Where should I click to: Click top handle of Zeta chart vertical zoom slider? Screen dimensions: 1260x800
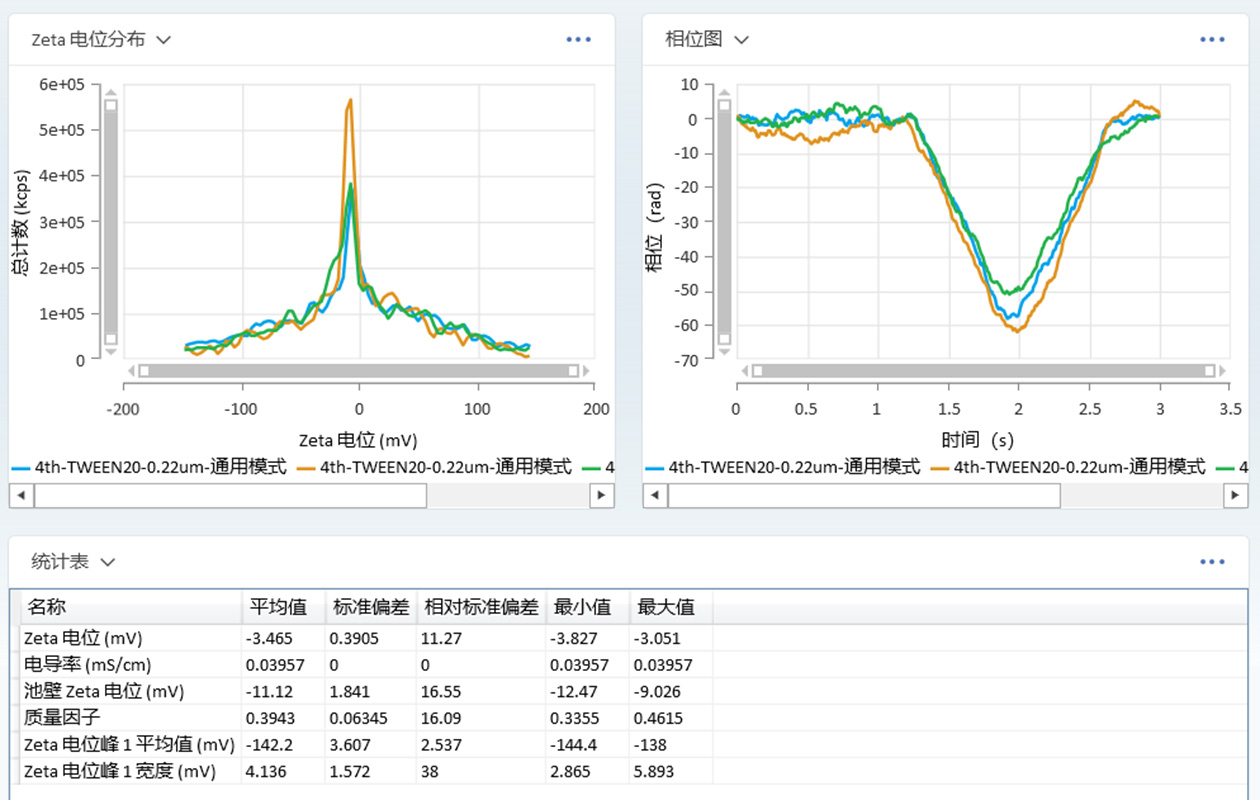click(111, 105)
